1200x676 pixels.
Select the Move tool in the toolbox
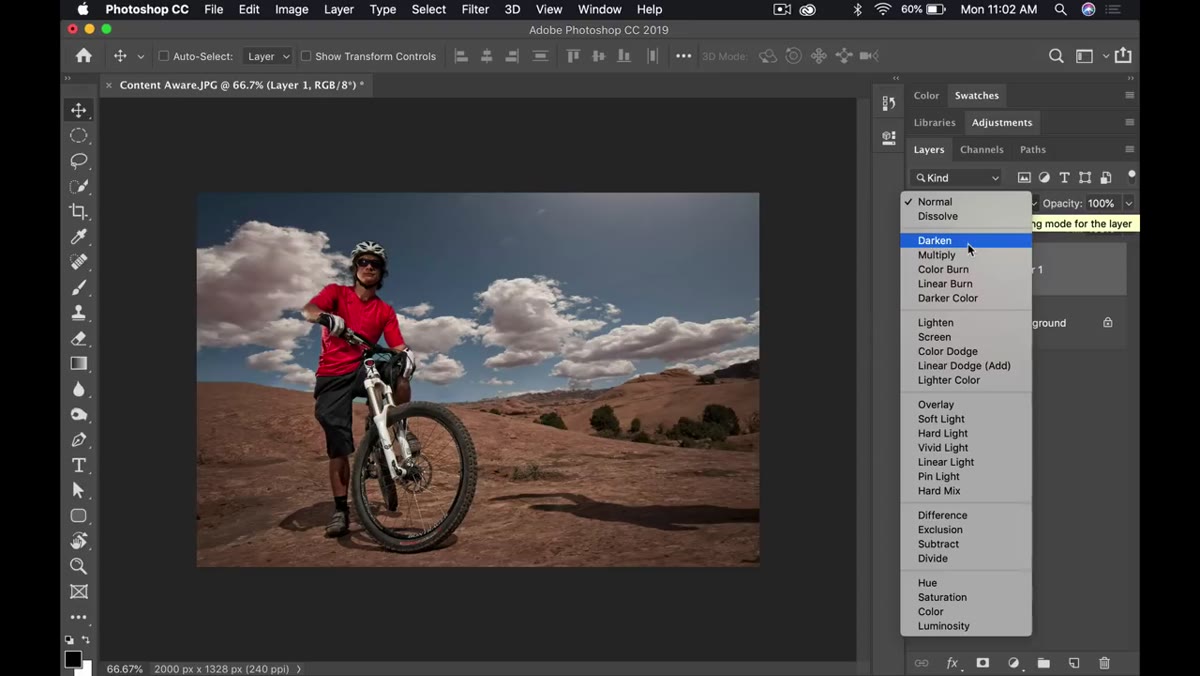tap(78, 110)
